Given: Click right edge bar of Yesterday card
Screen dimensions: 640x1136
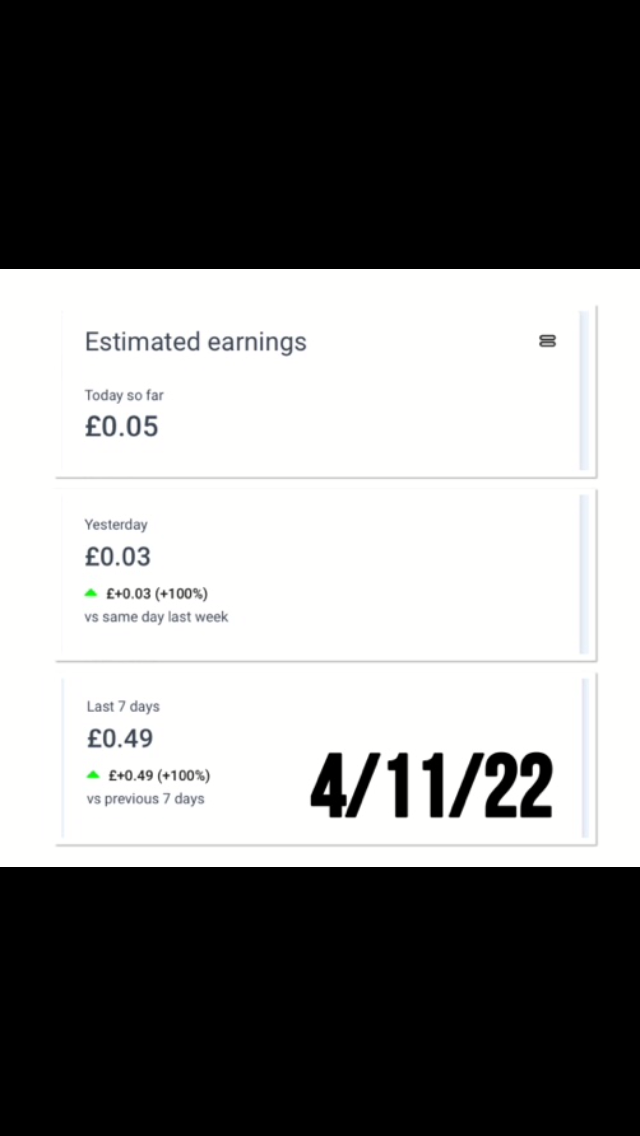Looking at the screenshot, I should tap(585, 574).
